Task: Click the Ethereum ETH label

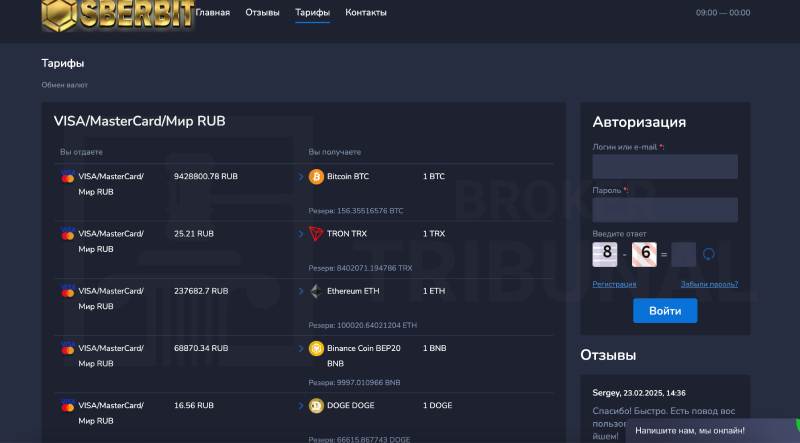Action: pyautogui.click(x=353, y=291)
